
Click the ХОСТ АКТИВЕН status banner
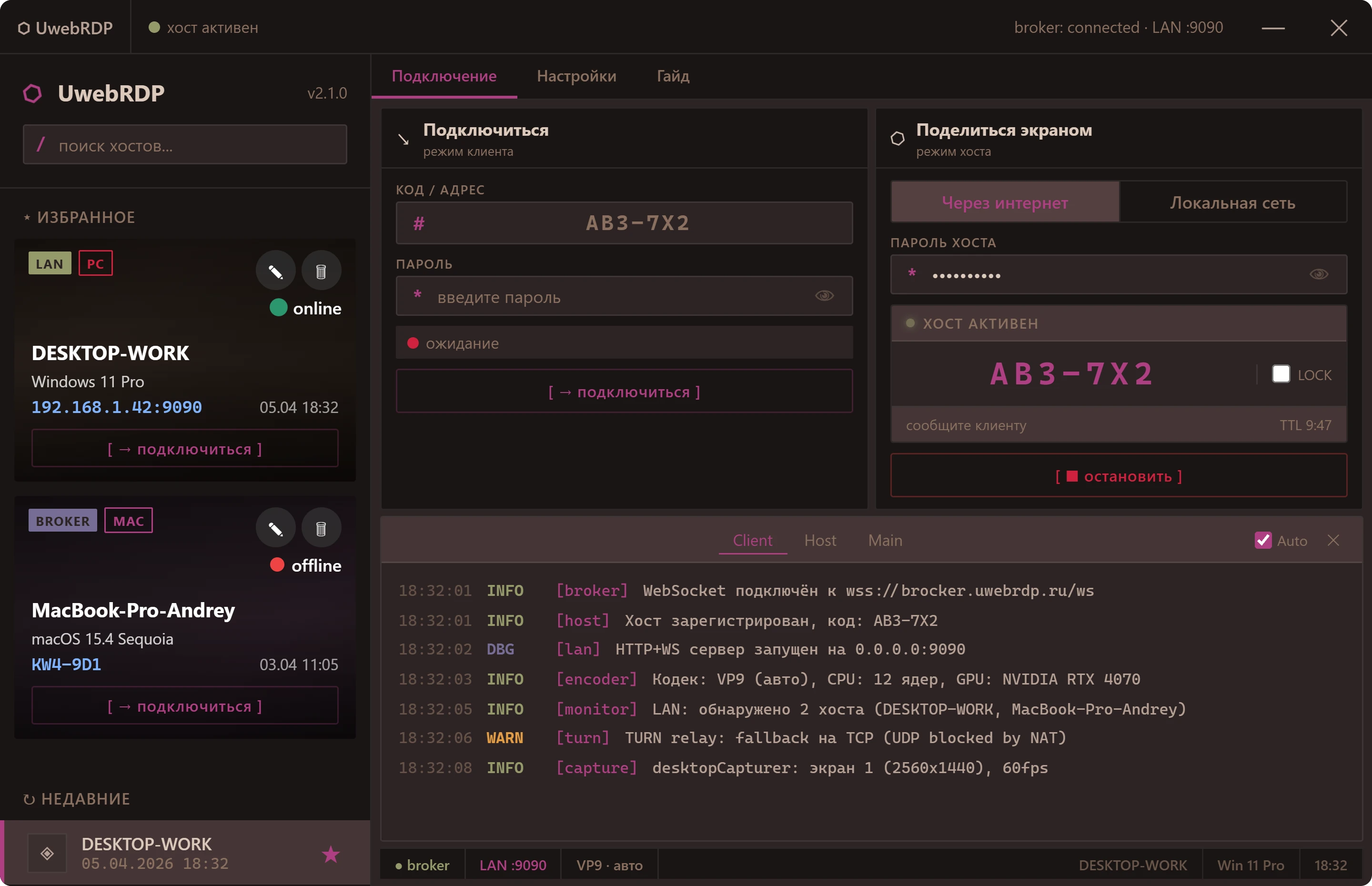[1119, 324]
